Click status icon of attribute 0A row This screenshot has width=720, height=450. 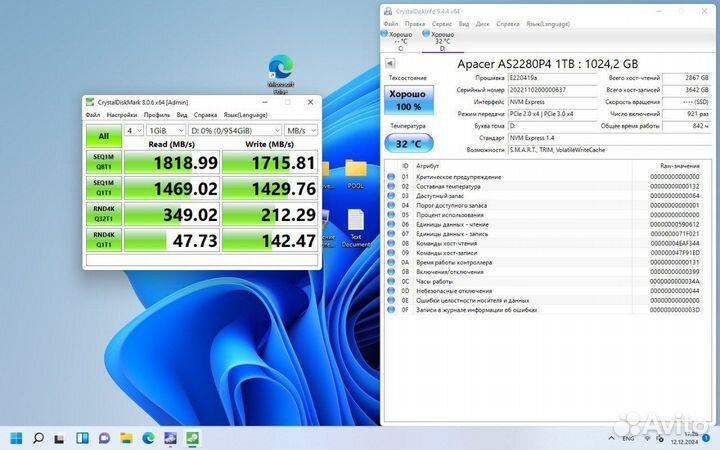[x=391, y=262]
